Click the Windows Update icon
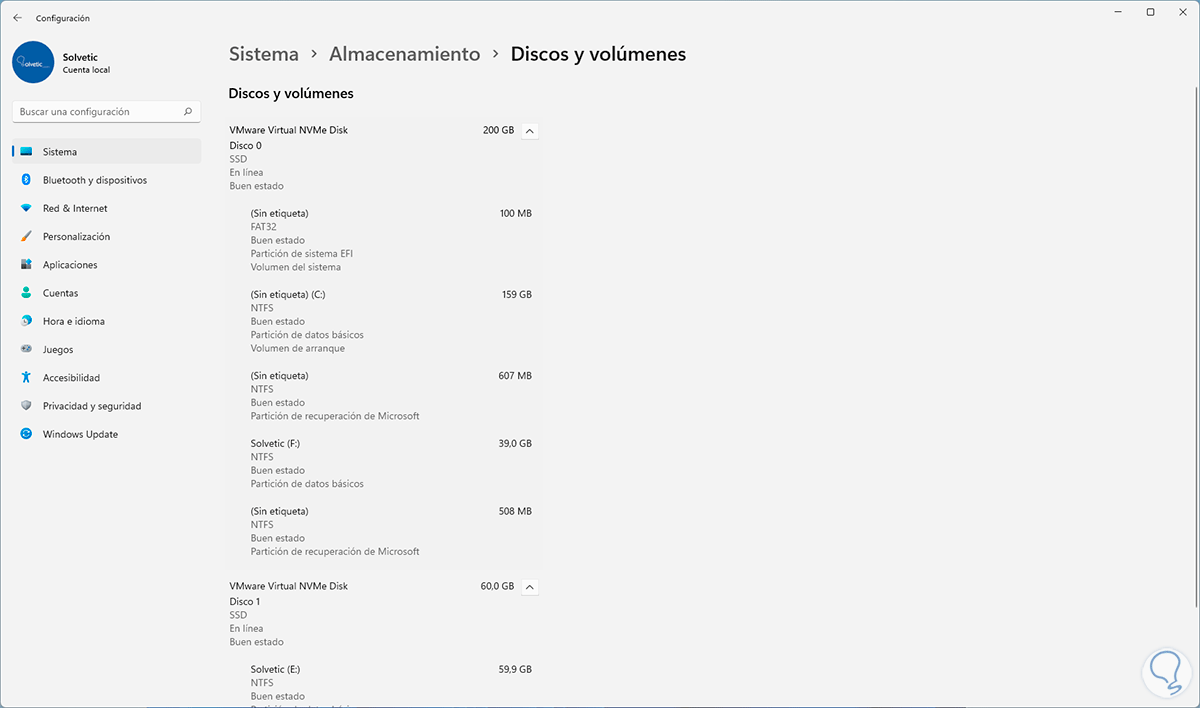The image size is (1200, 708). click(x=26, y=434)
